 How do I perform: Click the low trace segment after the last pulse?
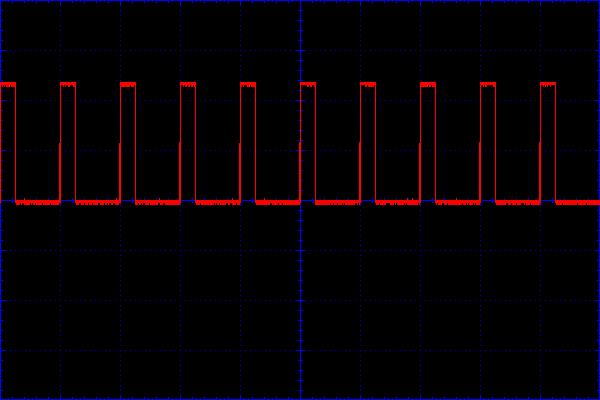(x=578, y=202)
